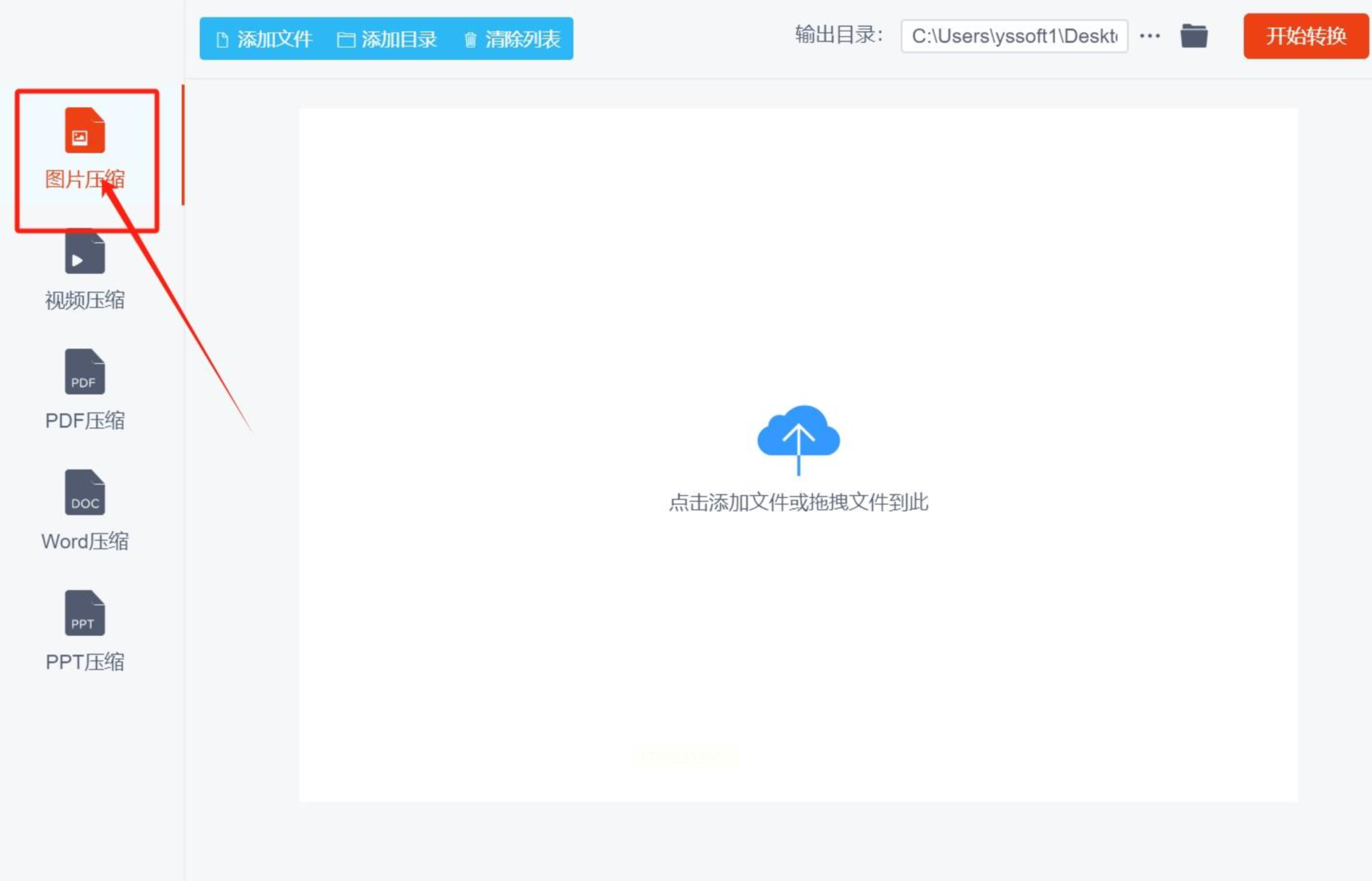Image resolution: width=1372 pixels, height=881 pixels.
Task: Click the 图片压缩 image file icon
Action: [x=84, y=130]
